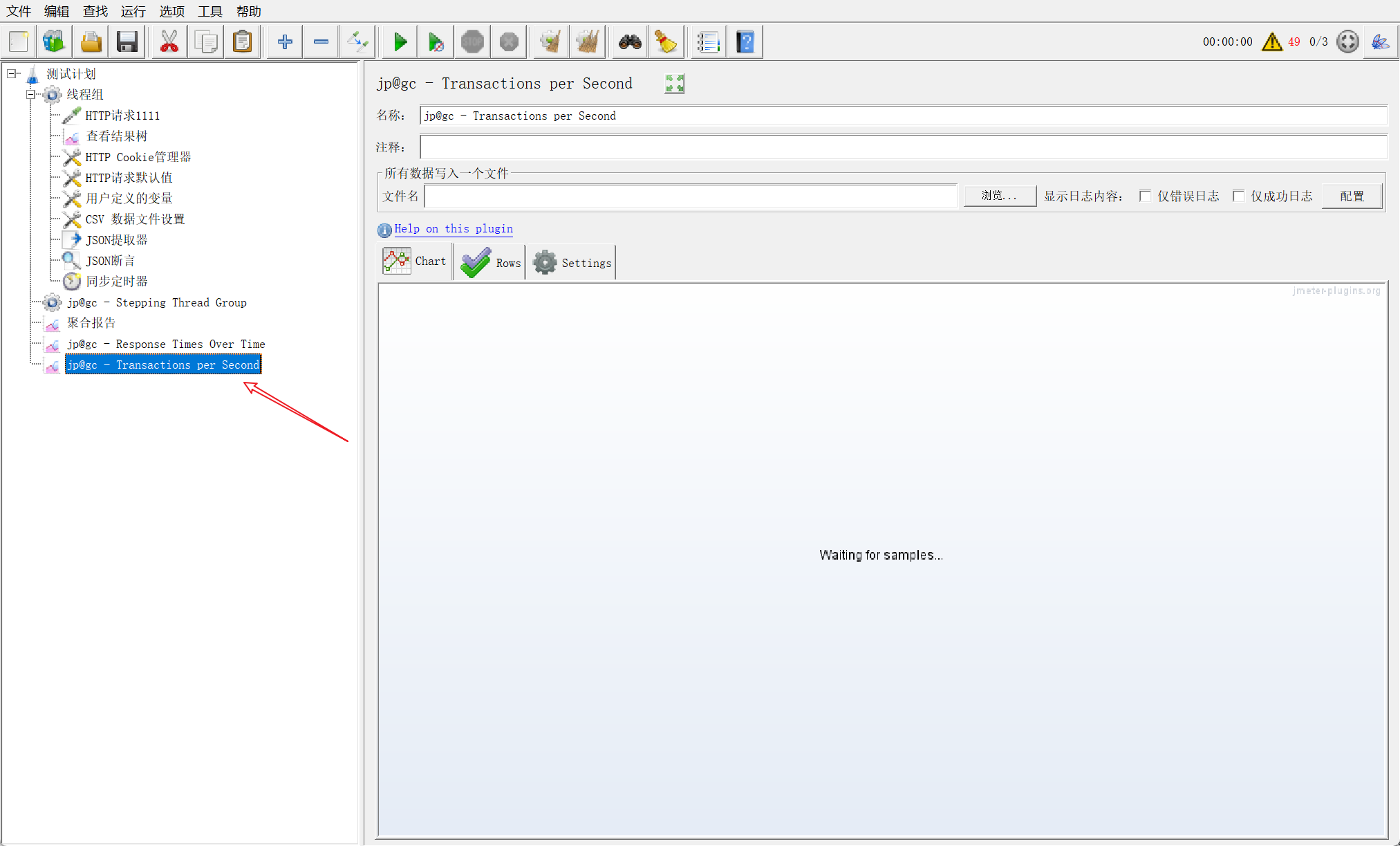
Task: Select jp@gc - Response Times Over Time
Action: 166,344
